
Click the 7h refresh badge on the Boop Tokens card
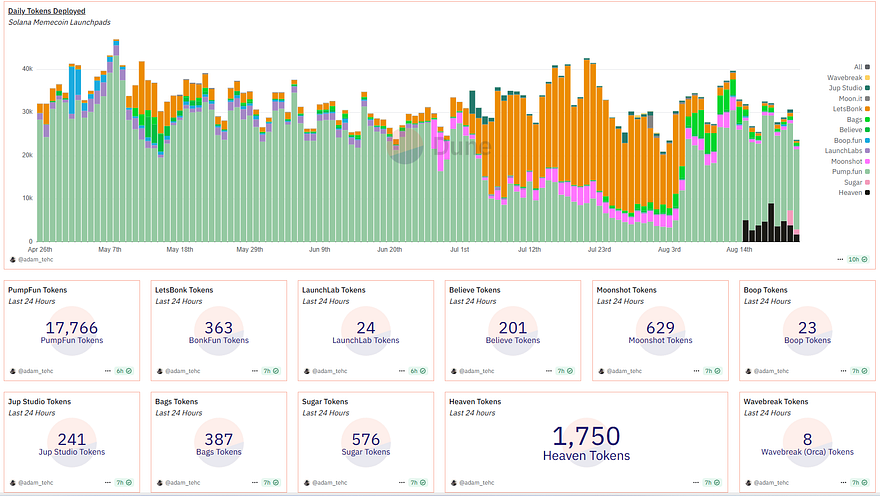click(860, 371)
